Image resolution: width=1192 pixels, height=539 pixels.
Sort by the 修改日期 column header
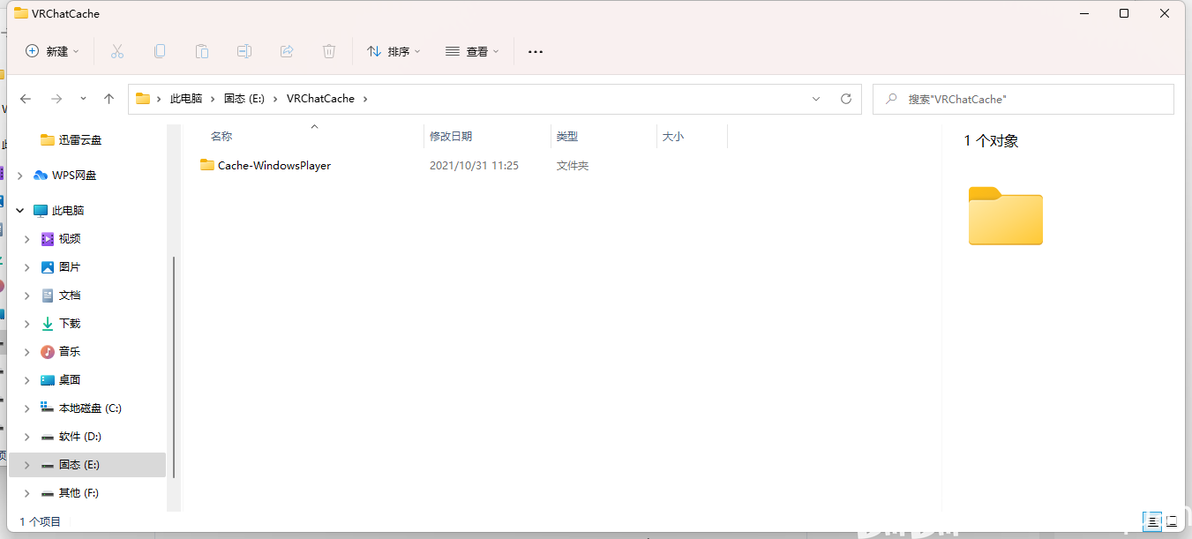[451, 136]
